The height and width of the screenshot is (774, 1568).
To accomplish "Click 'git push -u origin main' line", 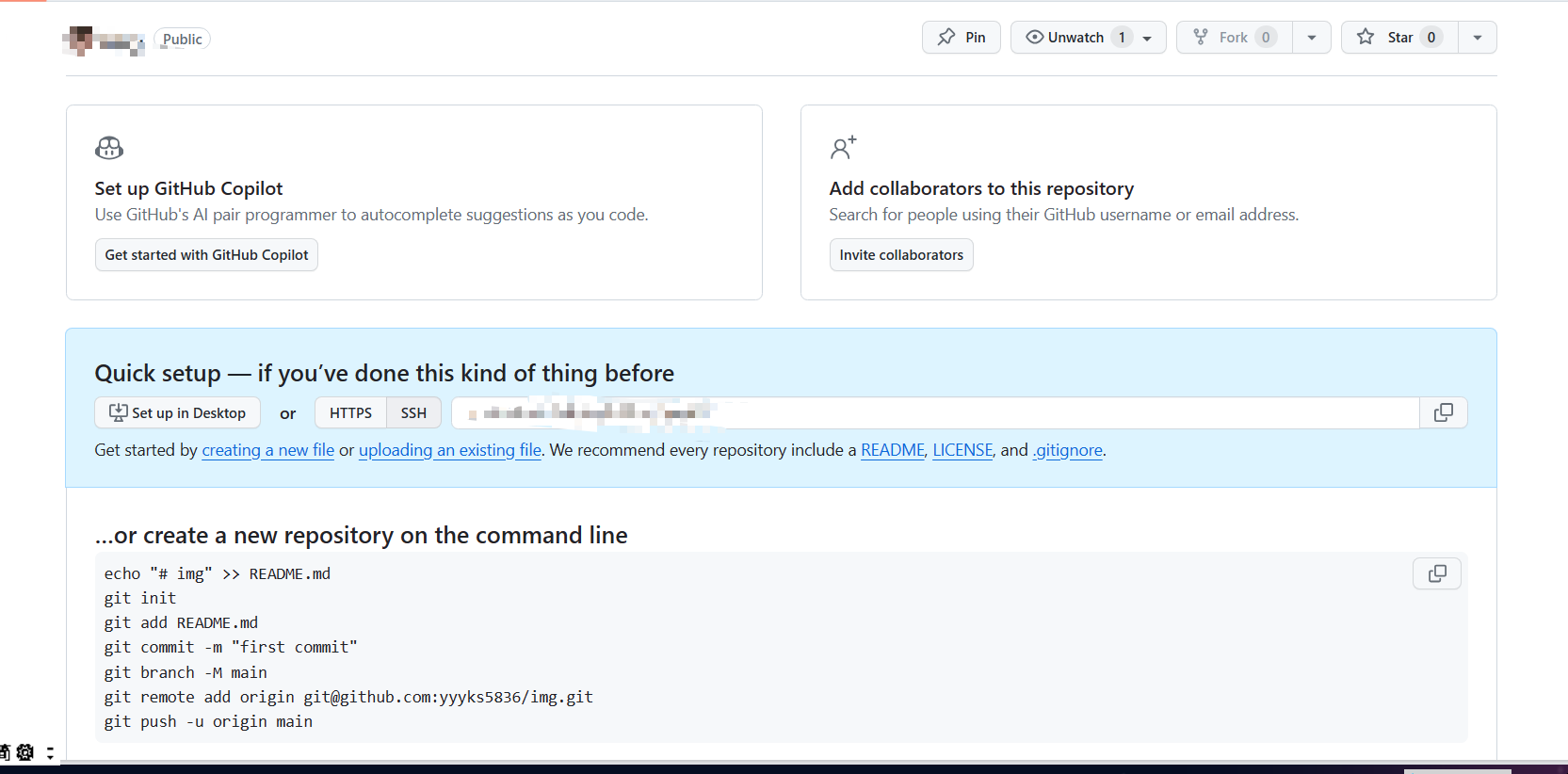I will coord(208,721).
